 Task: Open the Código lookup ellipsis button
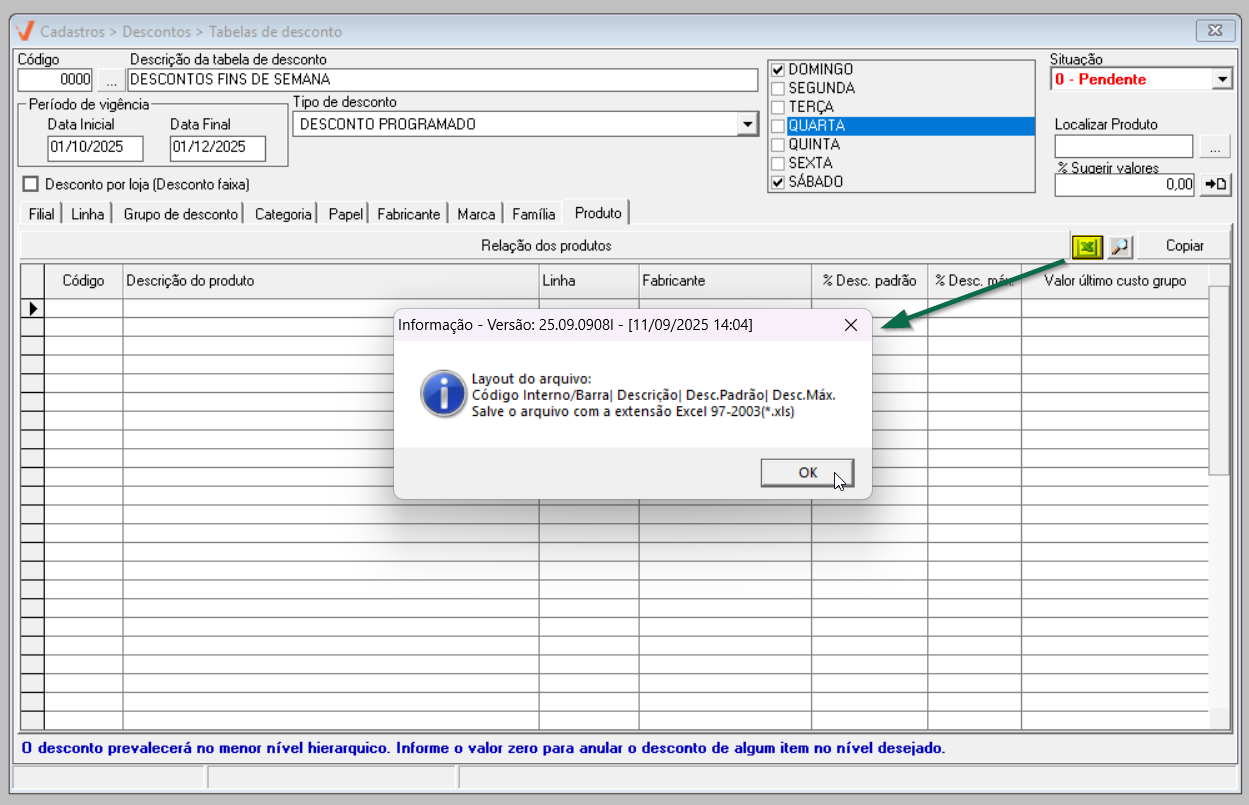click(x=111, y=79)
